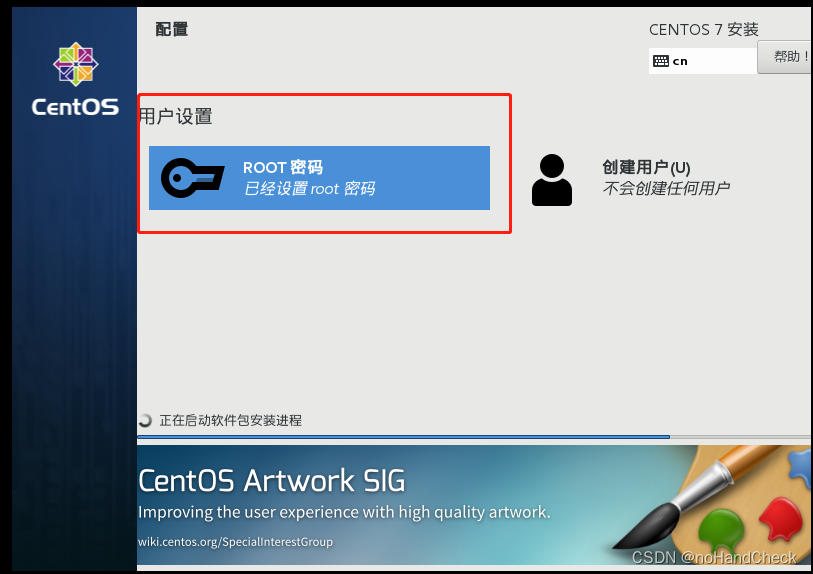
Task: Click the green paint blob on palette
Action: coord(721,530)
